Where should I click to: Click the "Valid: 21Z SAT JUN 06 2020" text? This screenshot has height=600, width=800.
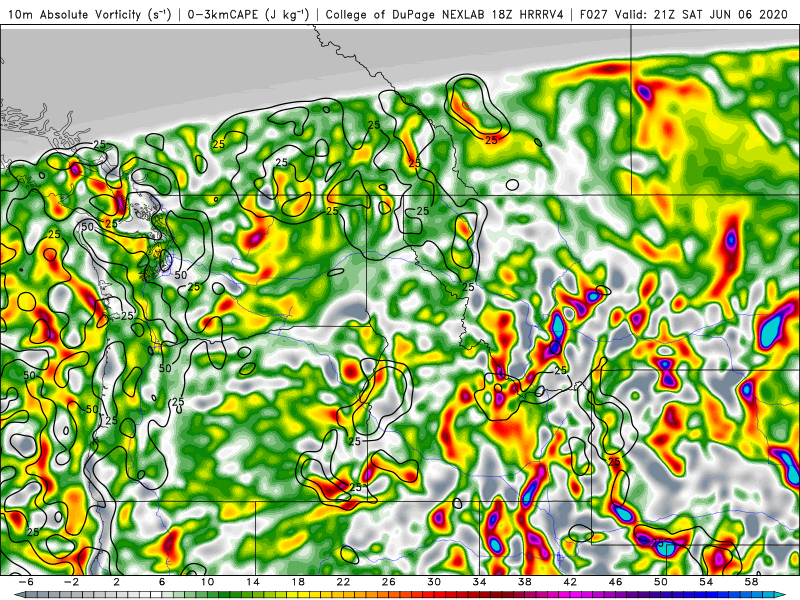pyautogui.click(x=701, y=14)
